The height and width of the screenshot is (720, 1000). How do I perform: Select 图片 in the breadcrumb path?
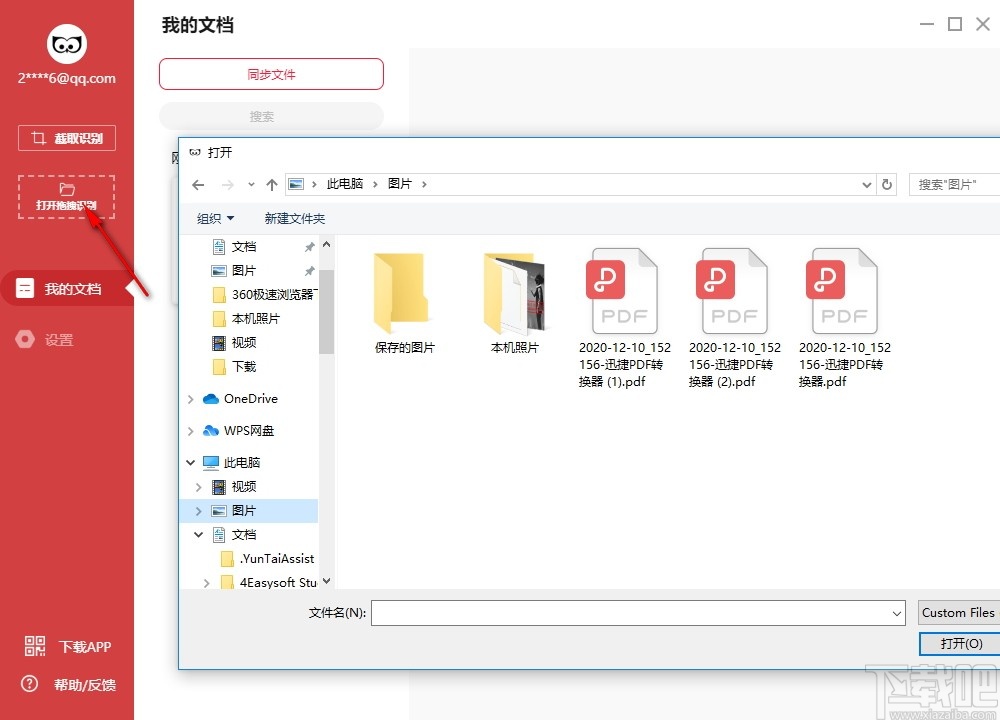400,184
